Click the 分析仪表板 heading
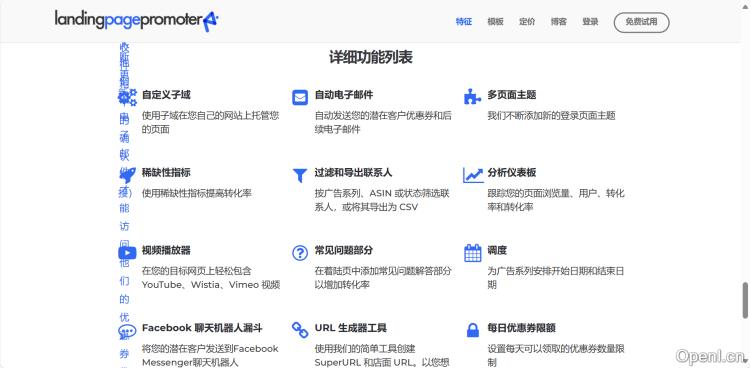 pyautogui.click(x=512, y=172)
